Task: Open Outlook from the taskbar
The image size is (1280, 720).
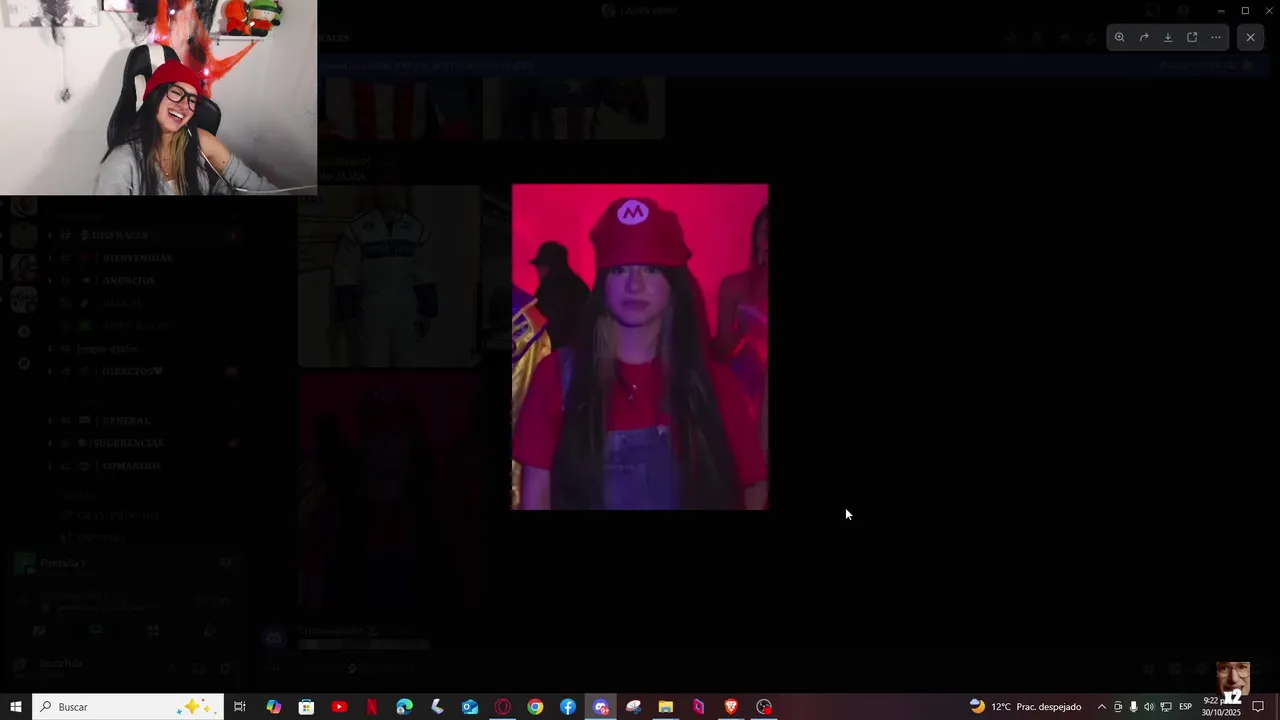Action: 470,707
